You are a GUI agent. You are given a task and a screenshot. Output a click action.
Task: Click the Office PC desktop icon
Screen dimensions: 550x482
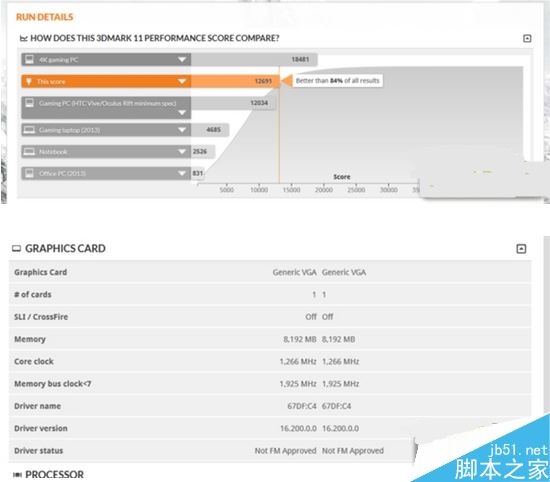pos(29,173)
